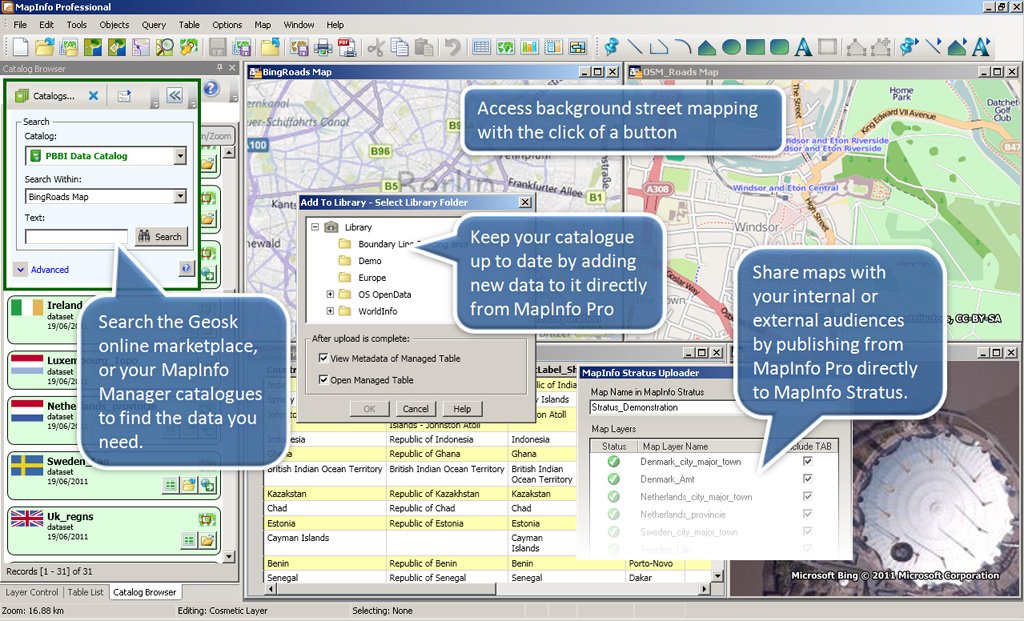Open Symbol Style pushpin with arrow icon

[909, 47]
